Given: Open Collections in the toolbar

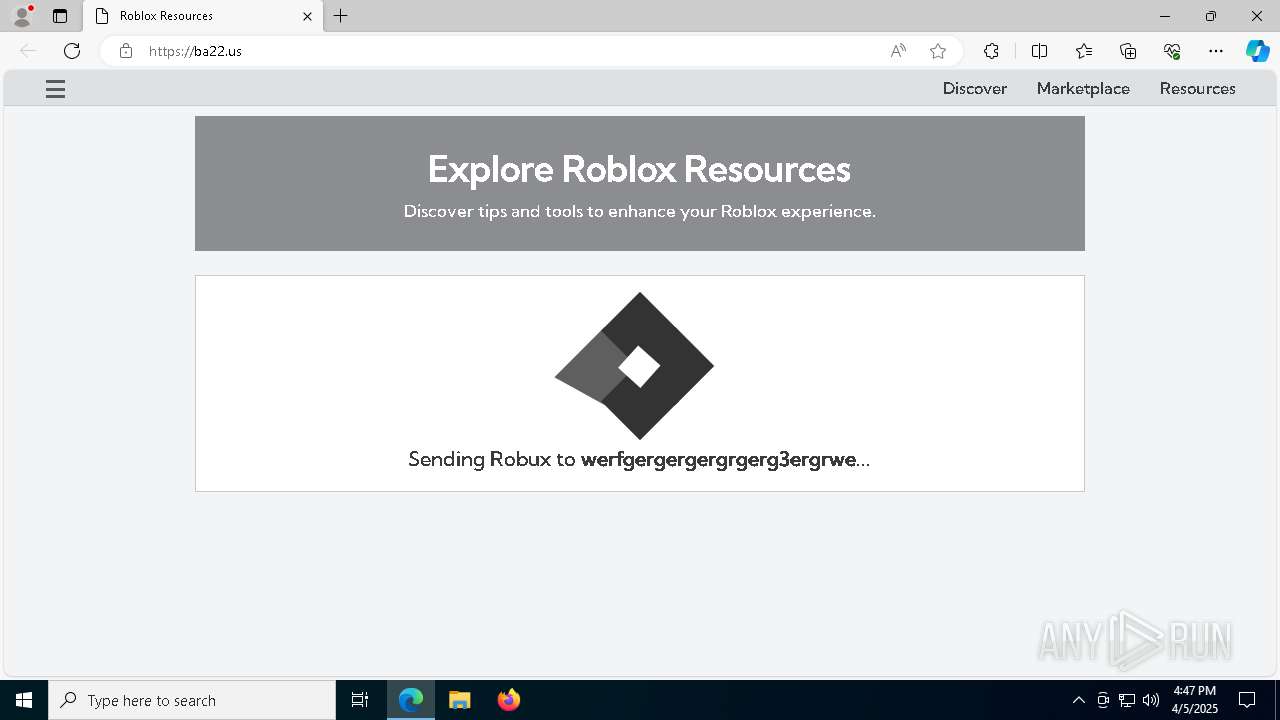Looking at the screenshot, I should [x=1128, y=51].
